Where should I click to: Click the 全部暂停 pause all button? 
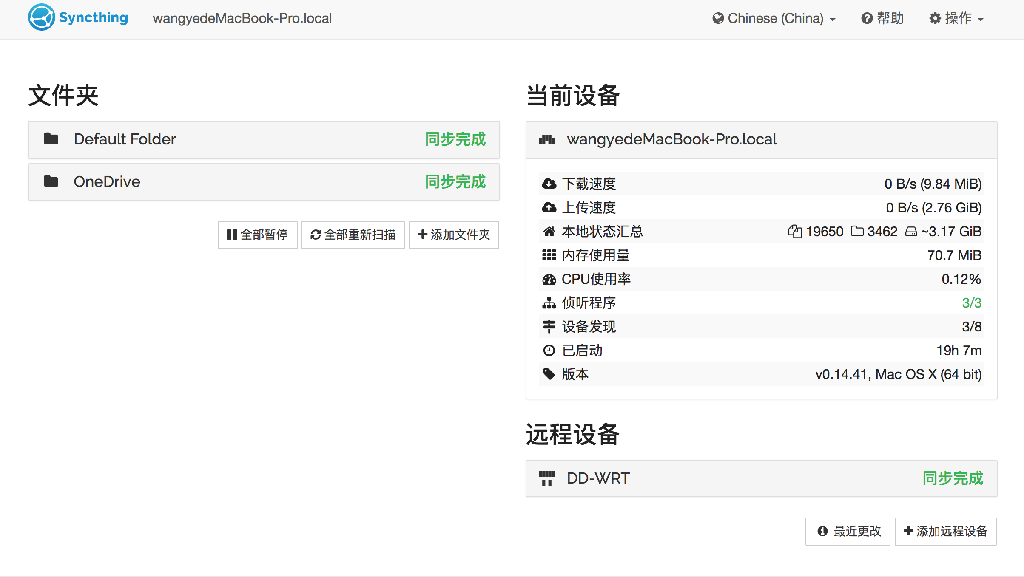click(x=257, y=234)
